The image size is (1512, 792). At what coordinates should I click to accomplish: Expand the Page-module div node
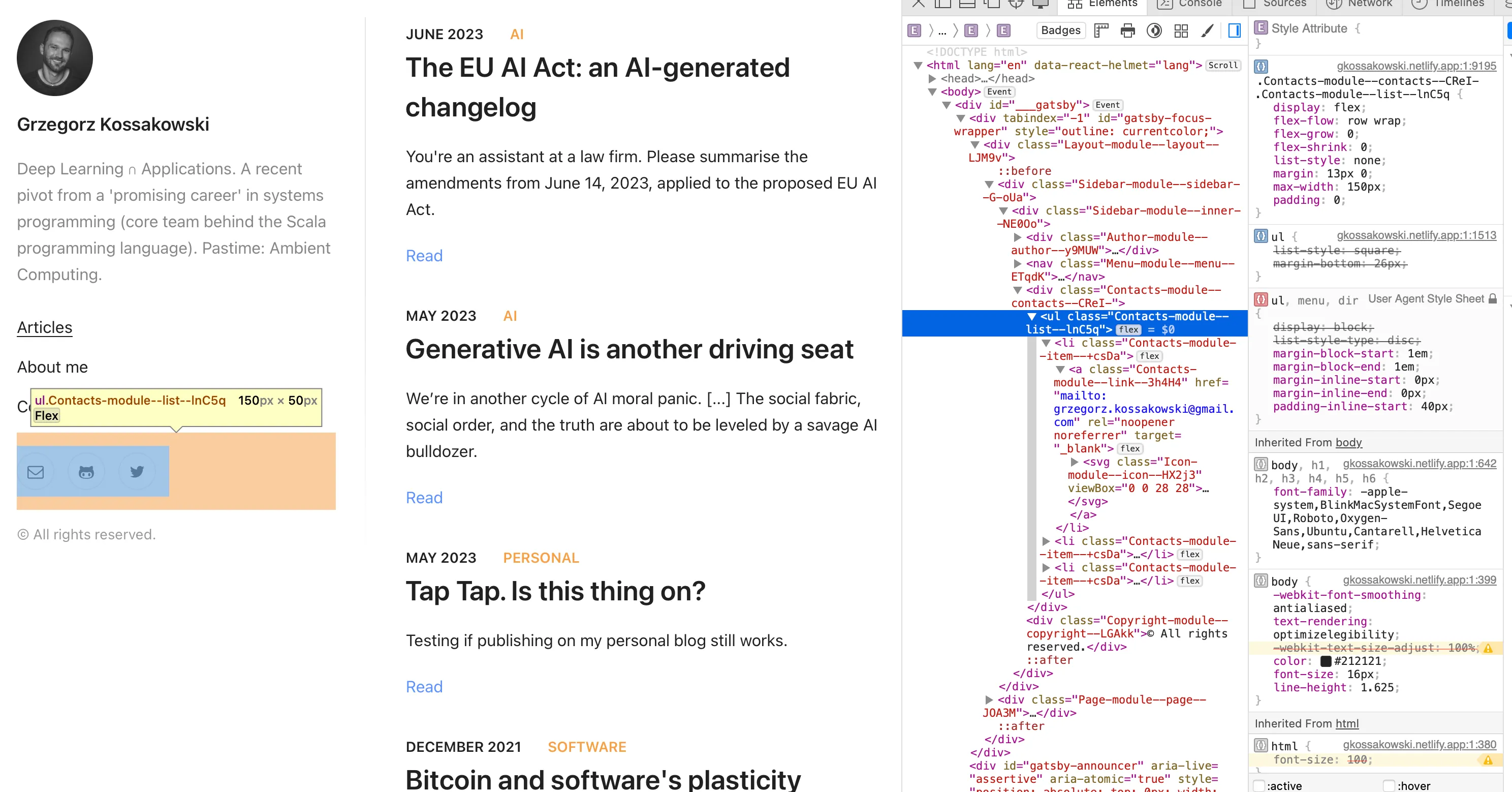[989, 700]
